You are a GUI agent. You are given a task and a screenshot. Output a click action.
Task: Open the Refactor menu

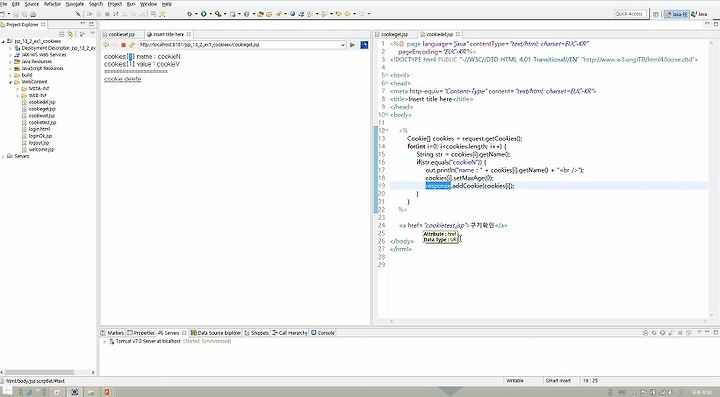pyautogui.click(x=52, y=4)
